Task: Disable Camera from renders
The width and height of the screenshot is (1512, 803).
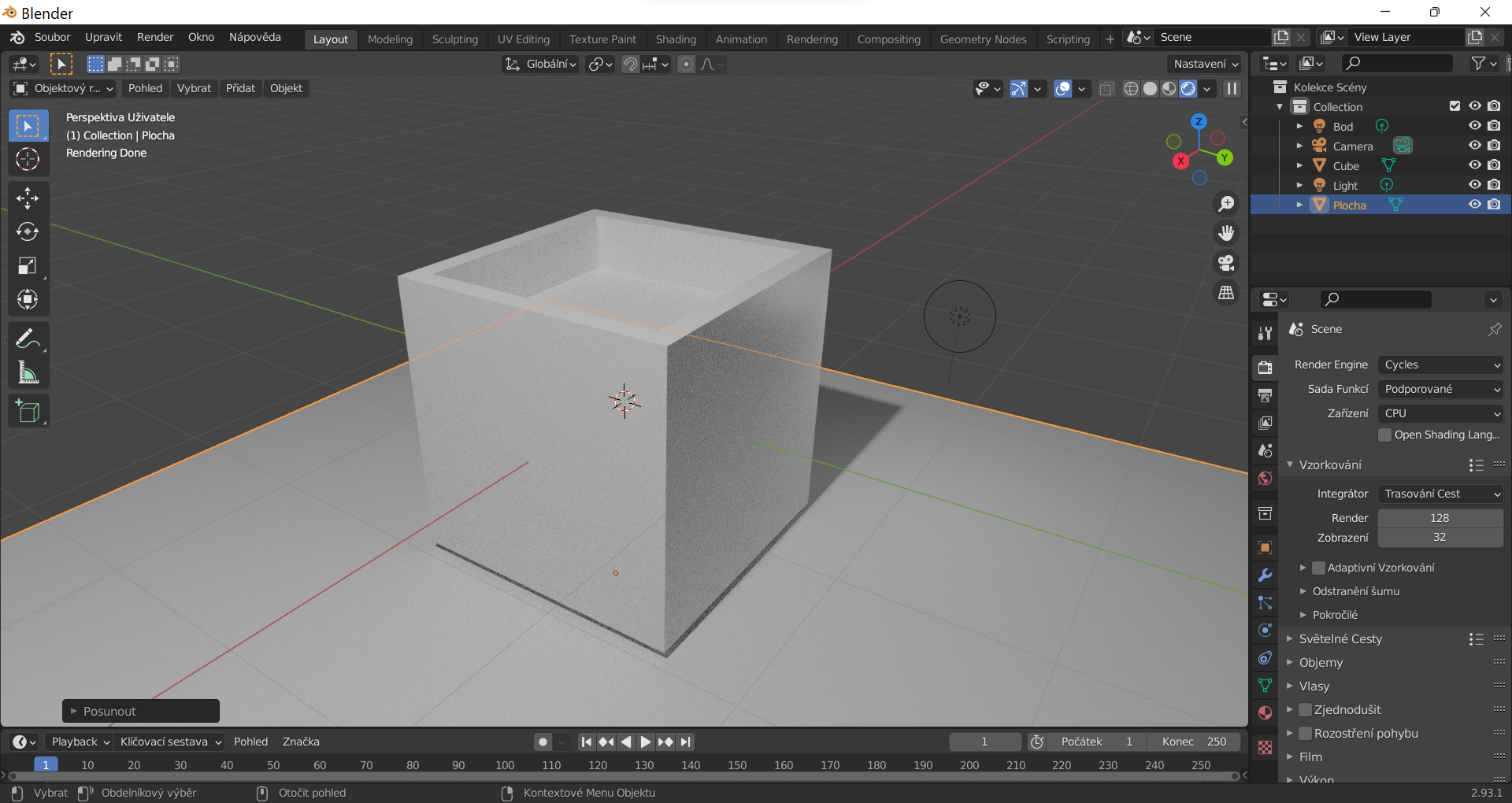Action: click(1494, 146)
